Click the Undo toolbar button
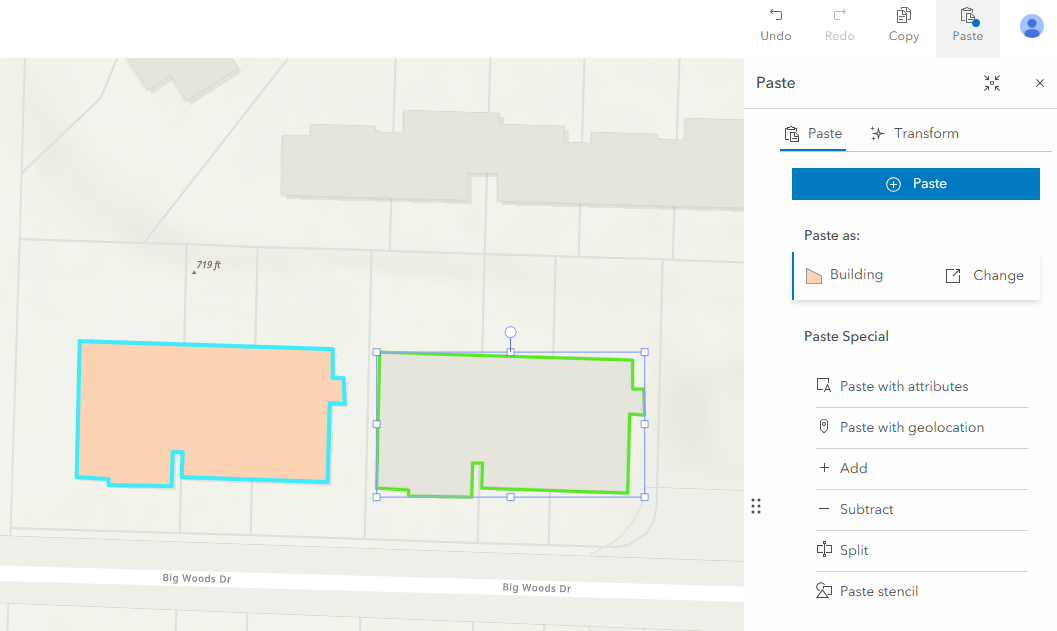Image resolution: width=1057 pixels, height=631 pixels. pyautogui.click(x=775, y=25)
